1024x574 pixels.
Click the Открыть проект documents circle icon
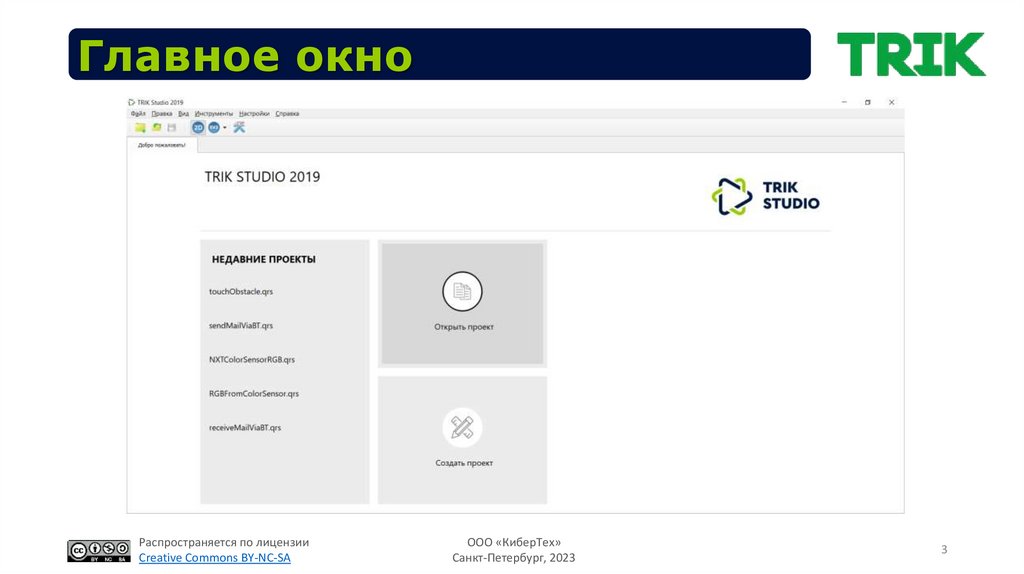pyautogui.click(x=462, y=291)
